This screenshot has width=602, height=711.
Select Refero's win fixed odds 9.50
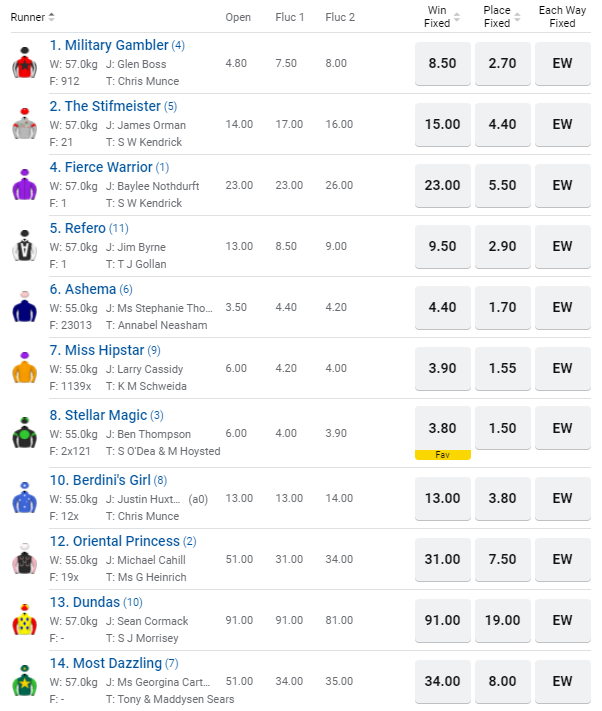[443, 246]
